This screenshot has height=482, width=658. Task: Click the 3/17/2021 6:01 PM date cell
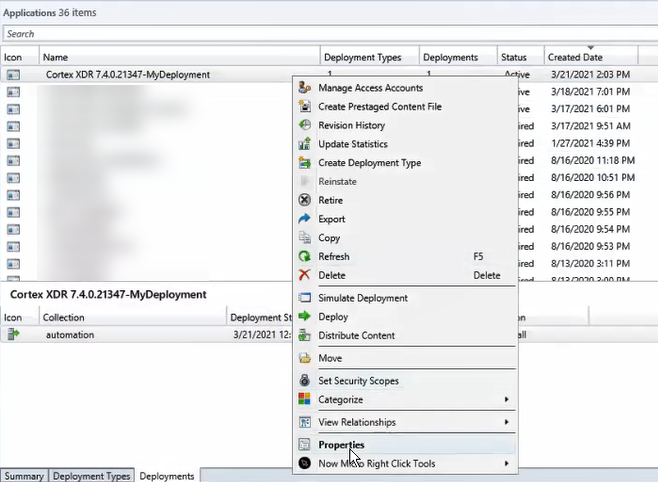(590, 109)
